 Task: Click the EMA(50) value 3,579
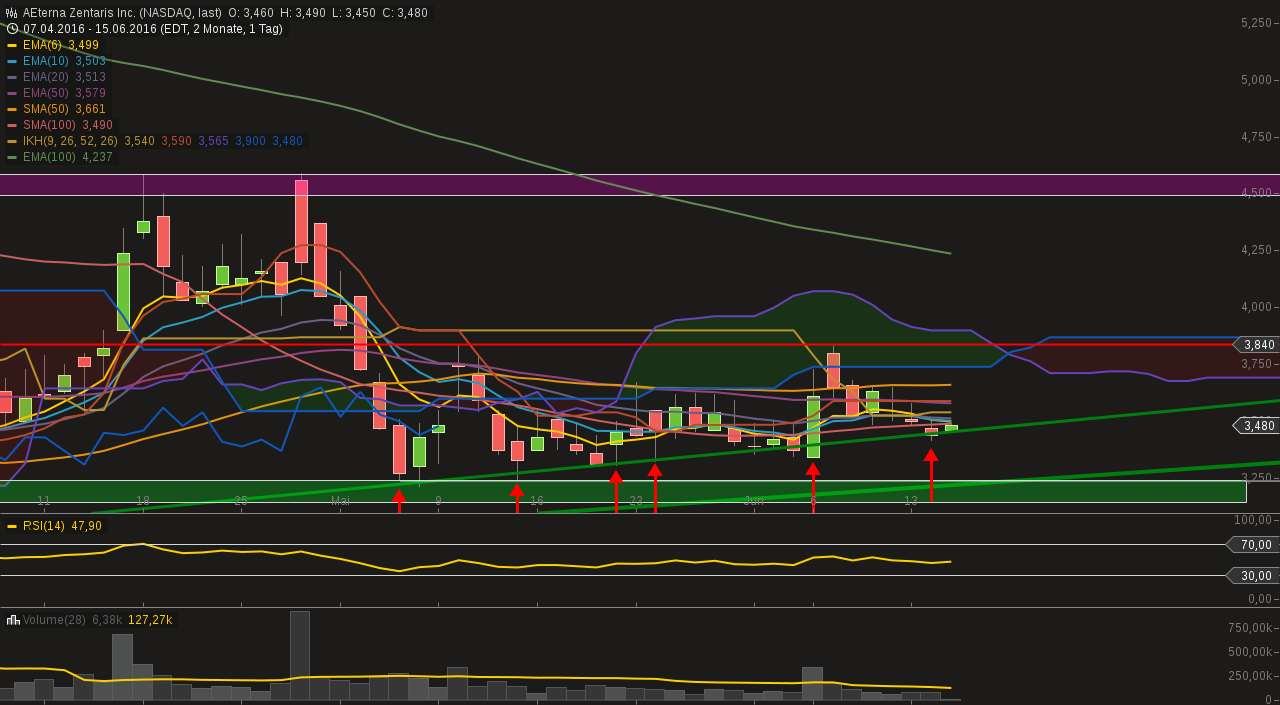[x=91, y=93]
